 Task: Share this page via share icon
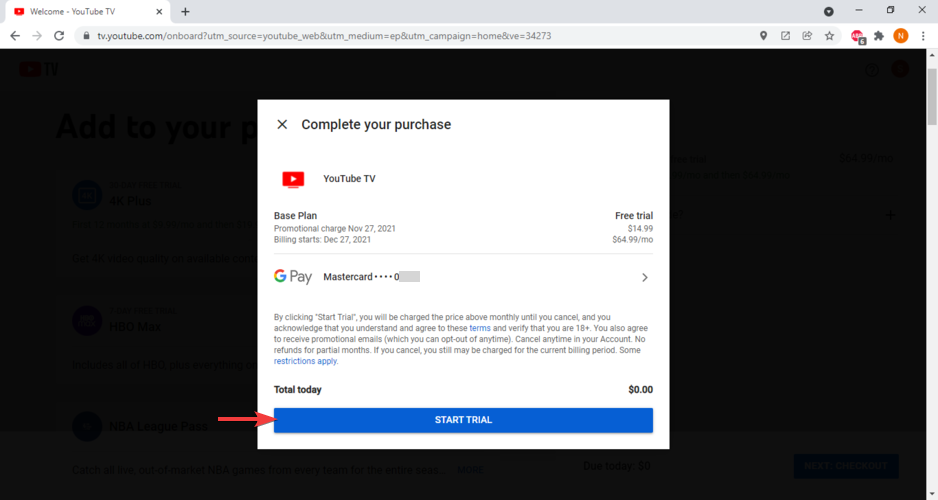point(807,35)
